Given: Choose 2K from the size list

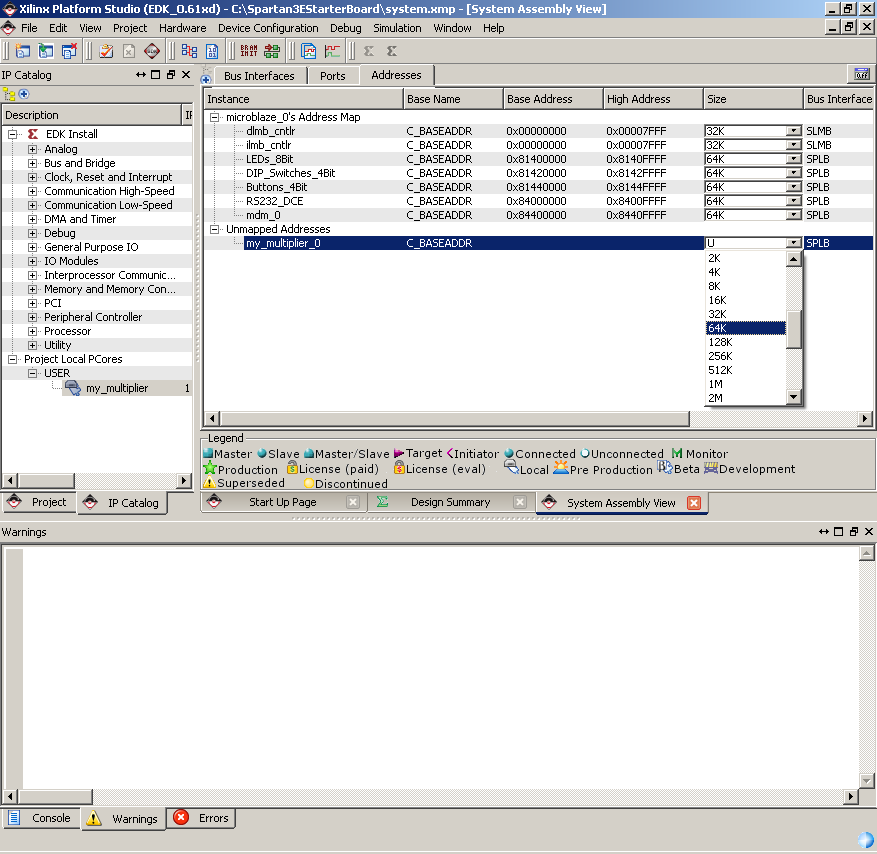Looking at the screenshot, I should click(x=746, y=258).
